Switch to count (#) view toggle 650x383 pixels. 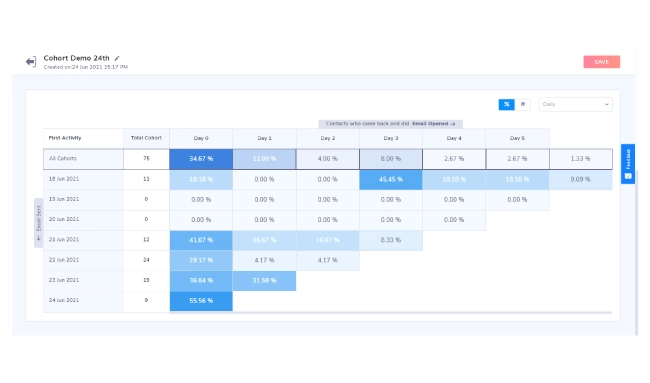pos(523,104)
